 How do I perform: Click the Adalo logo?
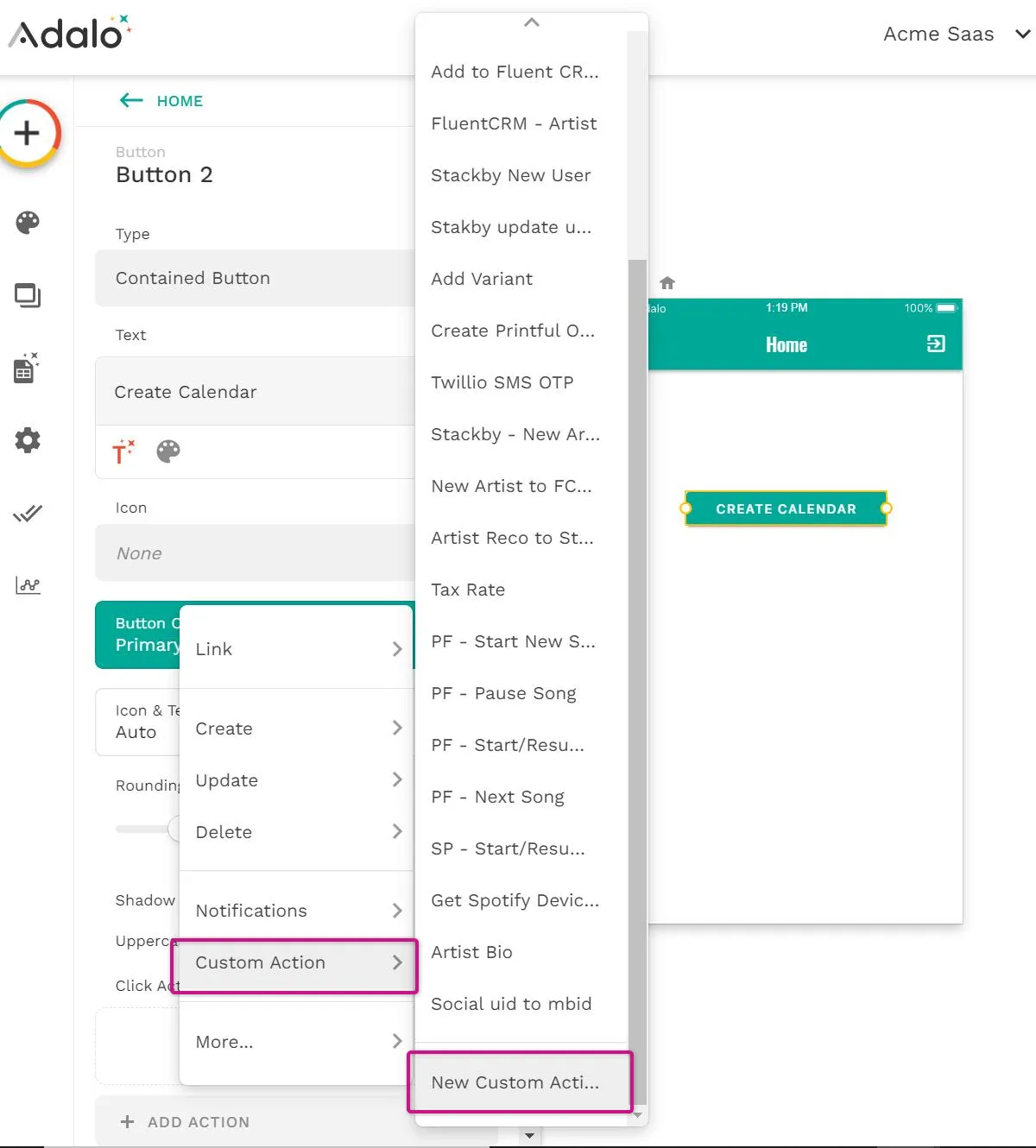point(69,34)
